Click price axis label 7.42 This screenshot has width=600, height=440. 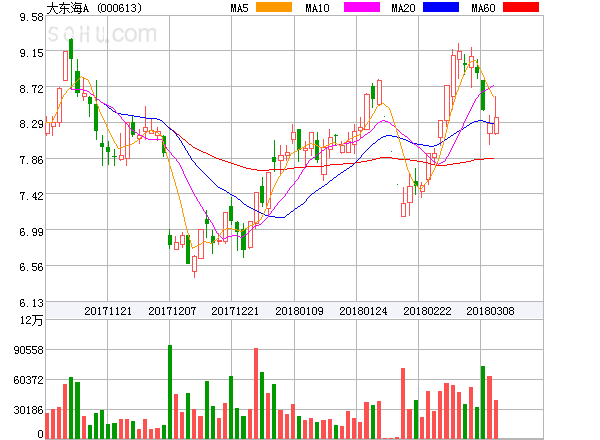point(32,196)
